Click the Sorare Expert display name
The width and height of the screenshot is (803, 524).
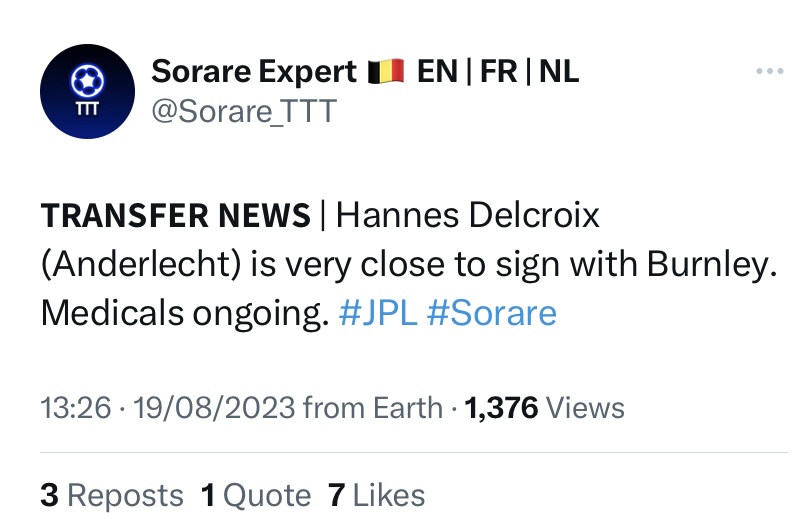point(254,72)
